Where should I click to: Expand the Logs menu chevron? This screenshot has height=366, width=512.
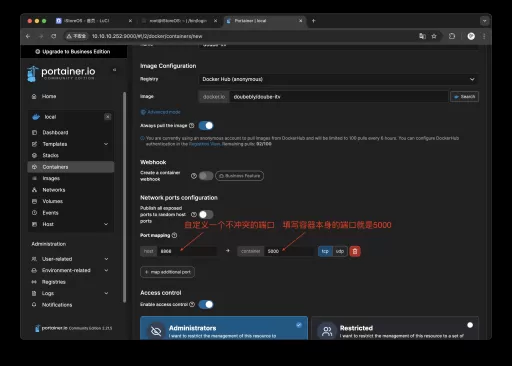106,293
